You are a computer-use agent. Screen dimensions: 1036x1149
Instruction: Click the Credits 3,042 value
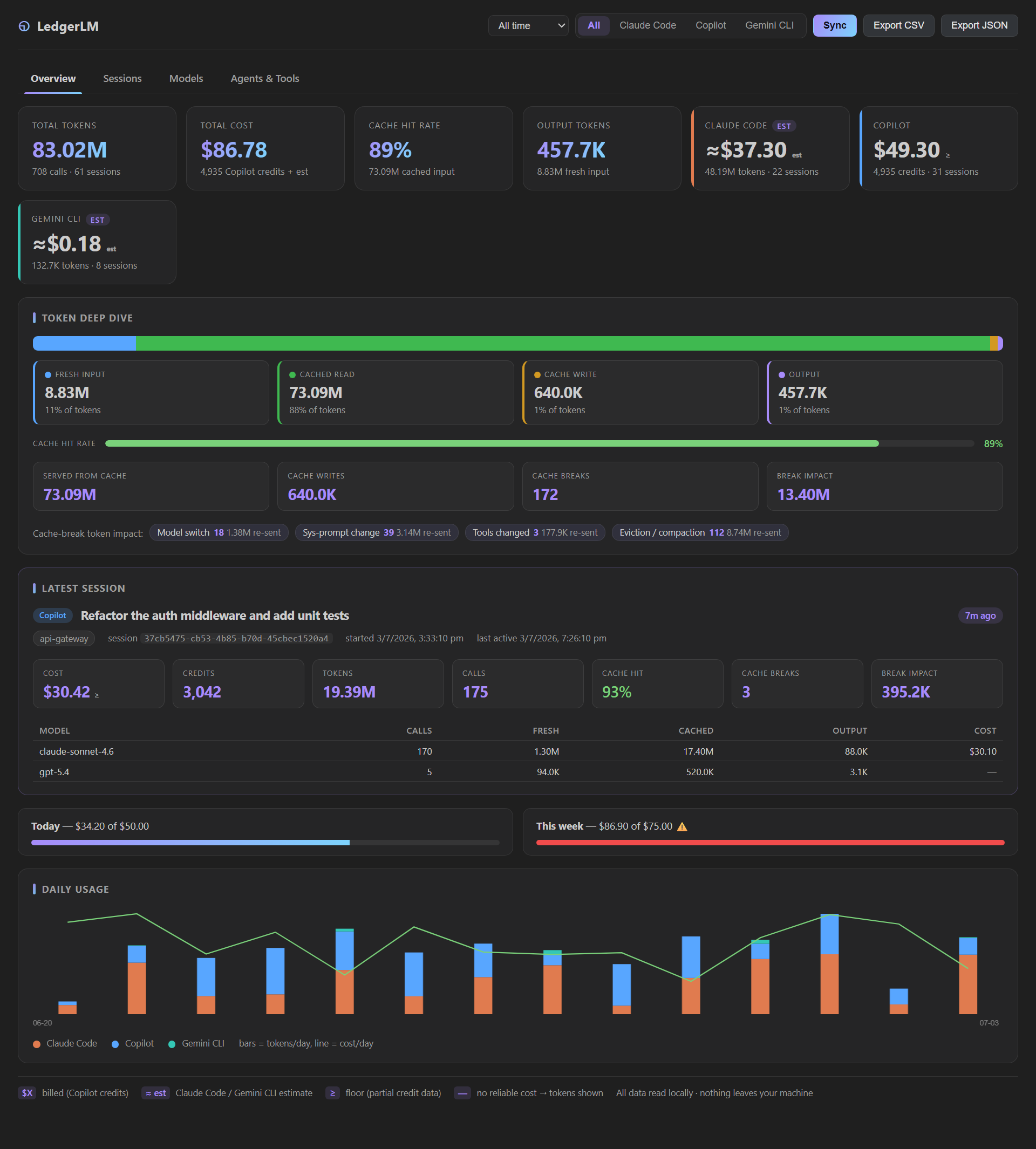tap(202, 692)
